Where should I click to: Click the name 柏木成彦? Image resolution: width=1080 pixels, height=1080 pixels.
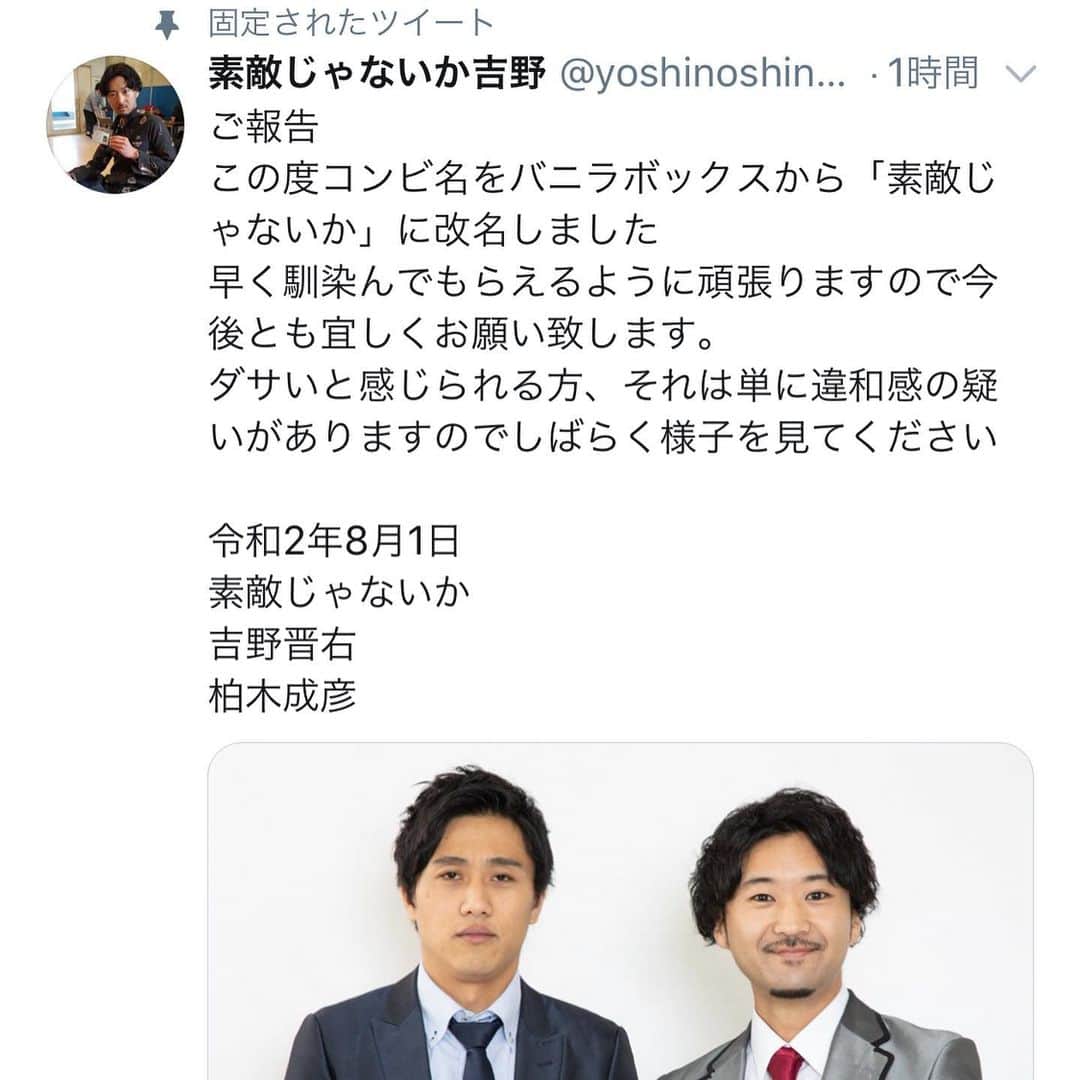(282, 696)
